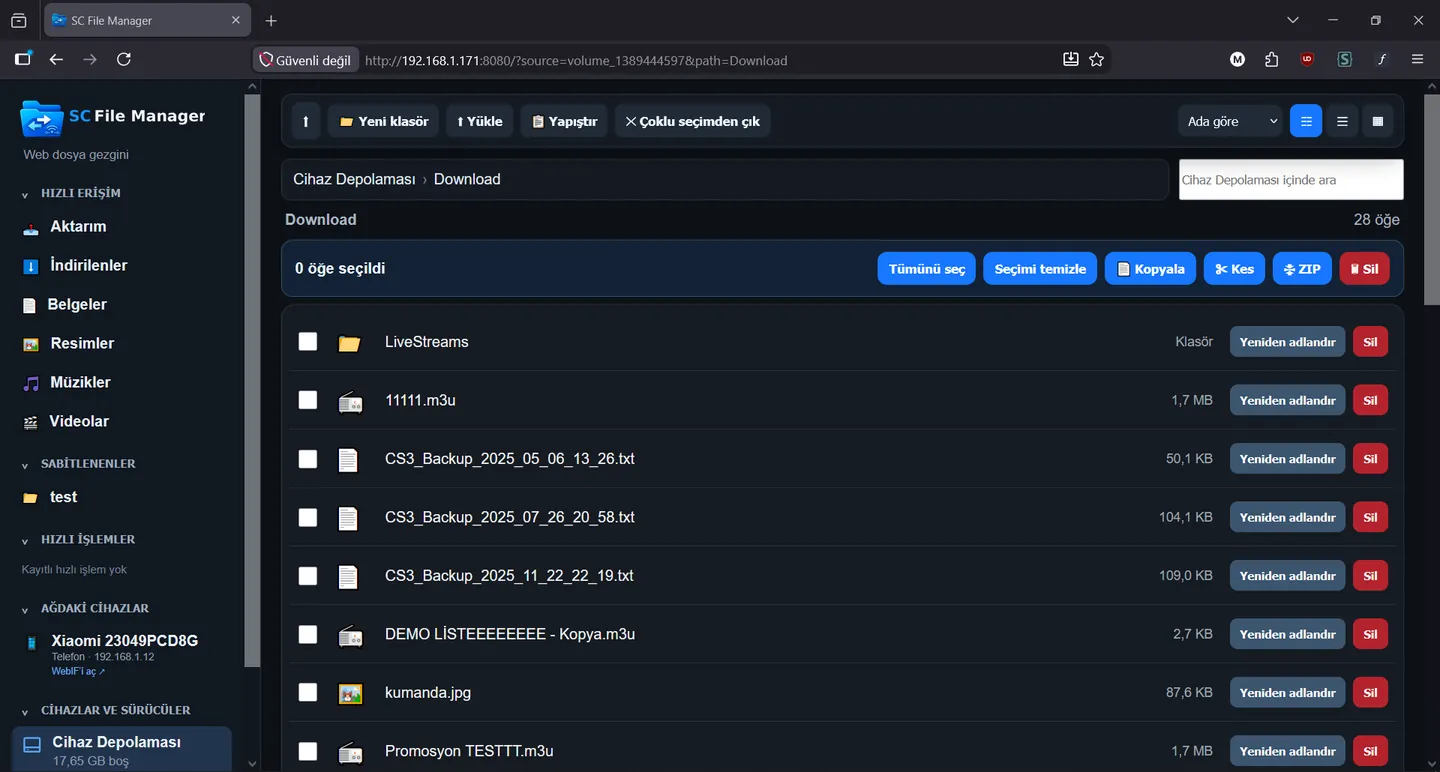Click the Seçimi temizle button
The height and width of the screenshot is (772, 1440).
click(x=1040, y=269)
